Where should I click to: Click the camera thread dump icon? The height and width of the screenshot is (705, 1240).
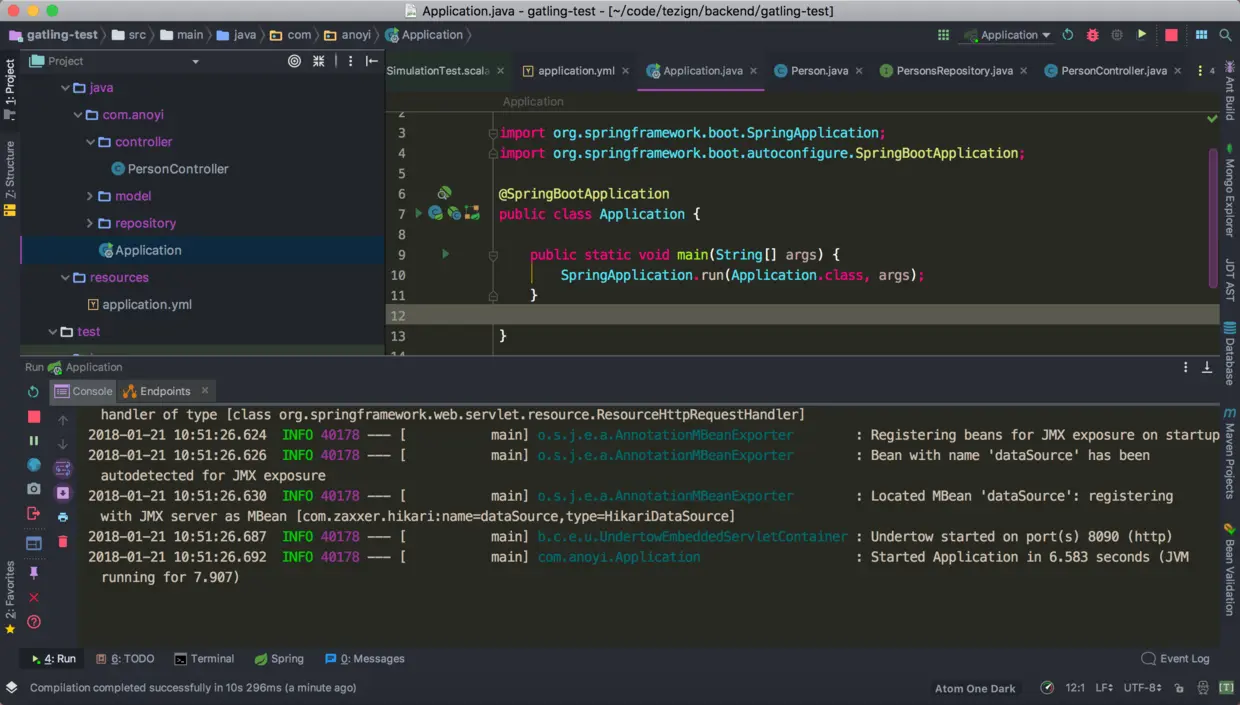pos(33,489)
